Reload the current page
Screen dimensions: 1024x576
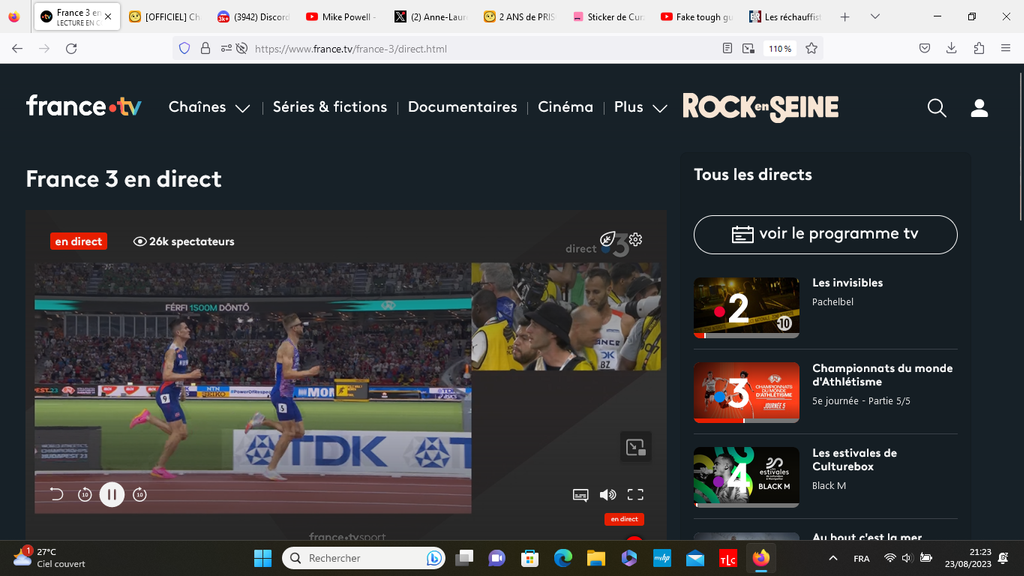(x=71, y=48)
